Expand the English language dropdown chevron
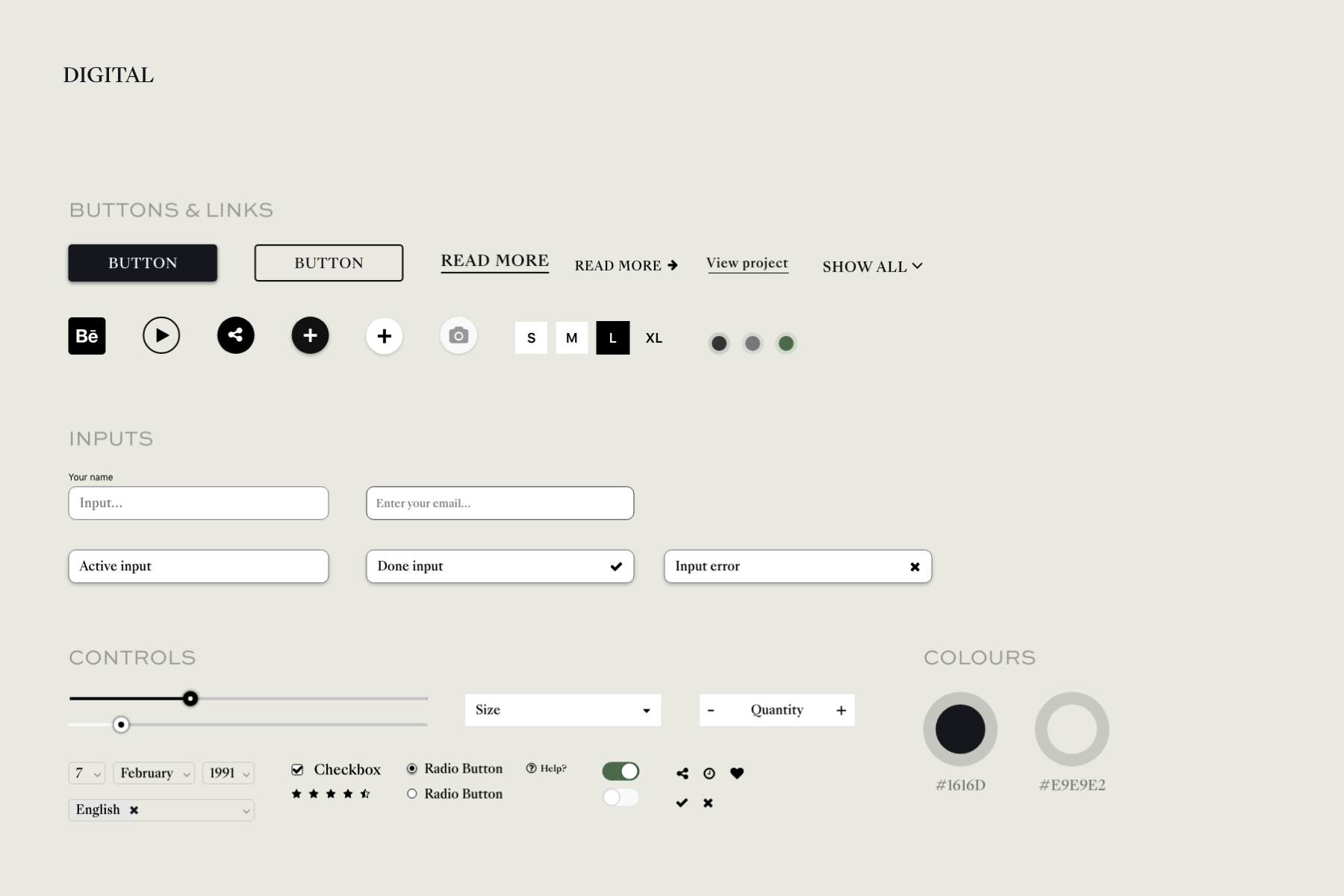The height and width of the screenshot is (896, 1344). (x=246, y=811)
